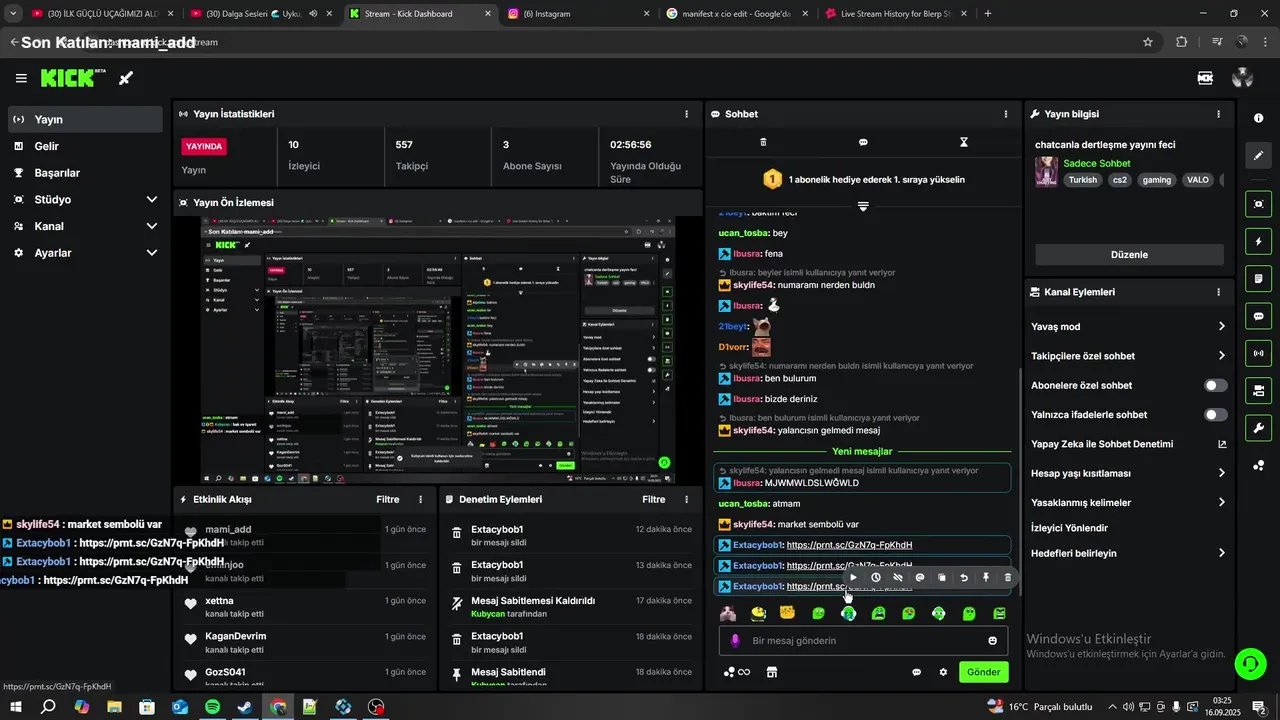
Task: Open Kanal Eylemleri three-dot menu
Action: coord(1218,292)
